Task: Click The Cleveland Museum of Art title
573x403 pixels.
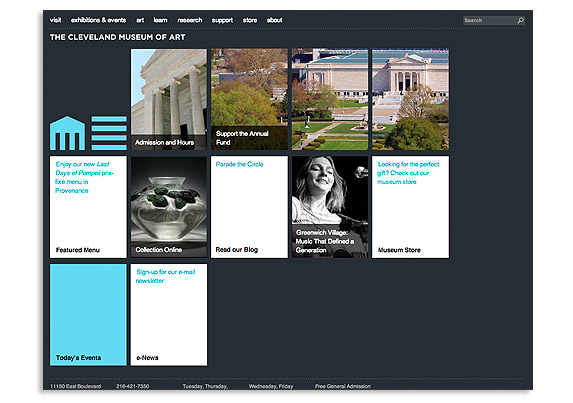Action: 118,37
